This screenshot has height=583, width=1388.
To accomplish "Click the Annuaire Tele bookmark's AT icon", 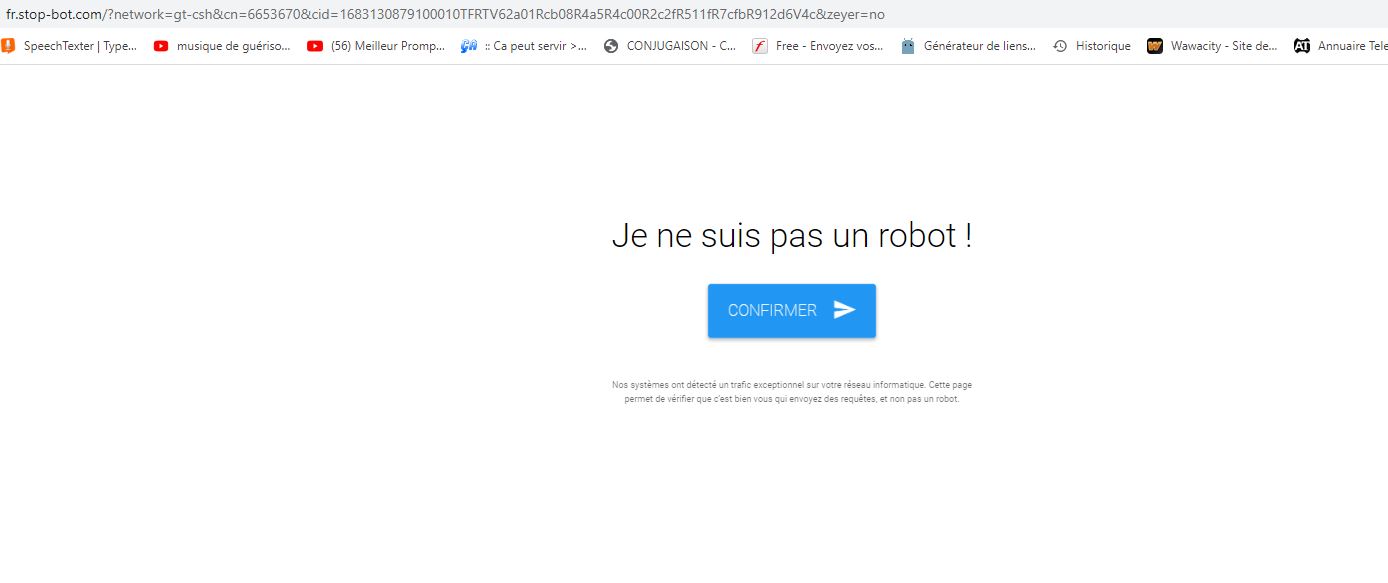I will pos(1302,46).
